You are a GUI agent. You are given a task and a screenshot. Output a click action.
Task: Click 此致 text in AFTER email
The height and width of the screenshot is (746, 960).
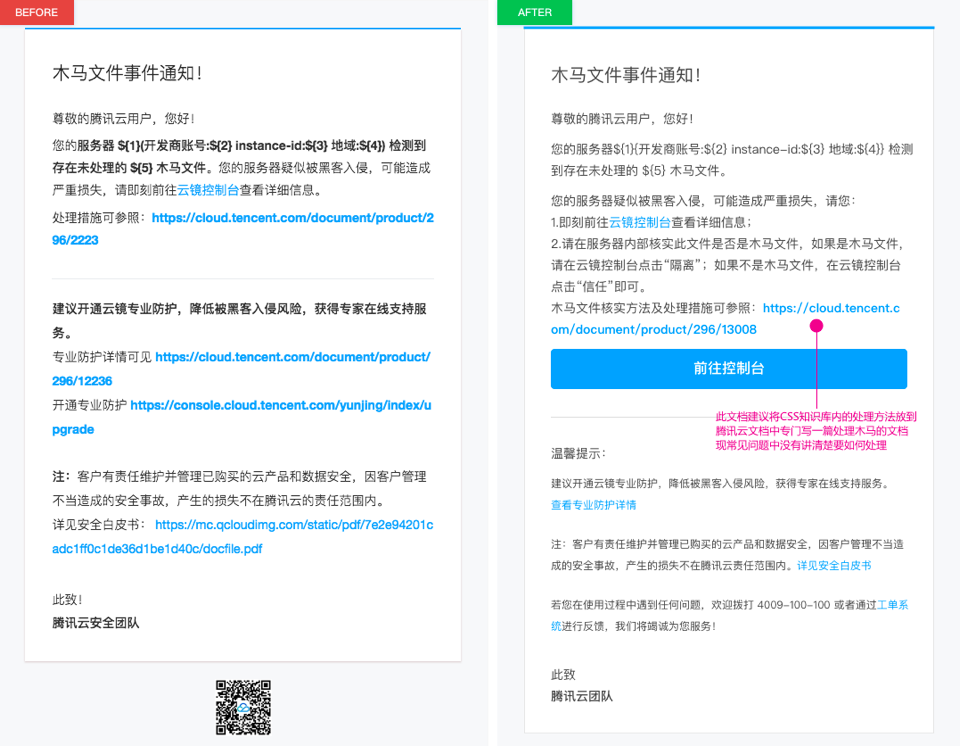coord(563,675)
